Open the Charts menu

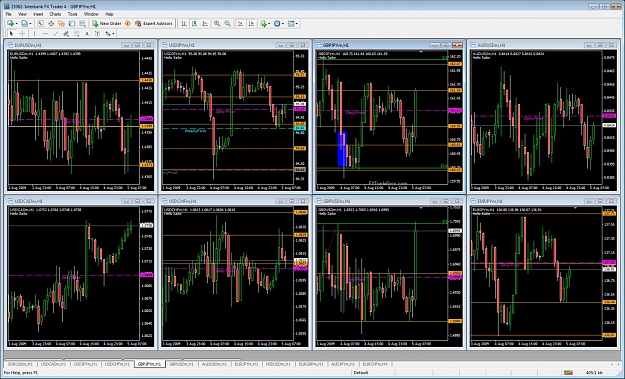[x=55, y=14]
